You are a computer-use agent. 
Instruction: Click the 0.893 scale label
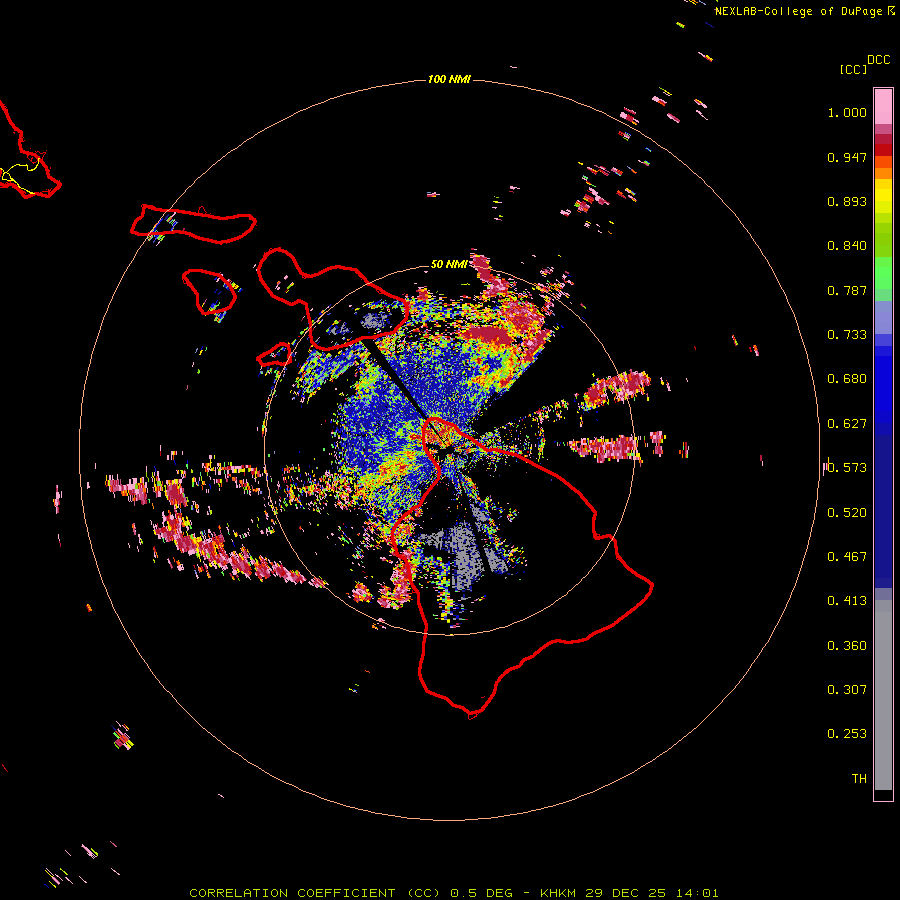coord(847,201)
